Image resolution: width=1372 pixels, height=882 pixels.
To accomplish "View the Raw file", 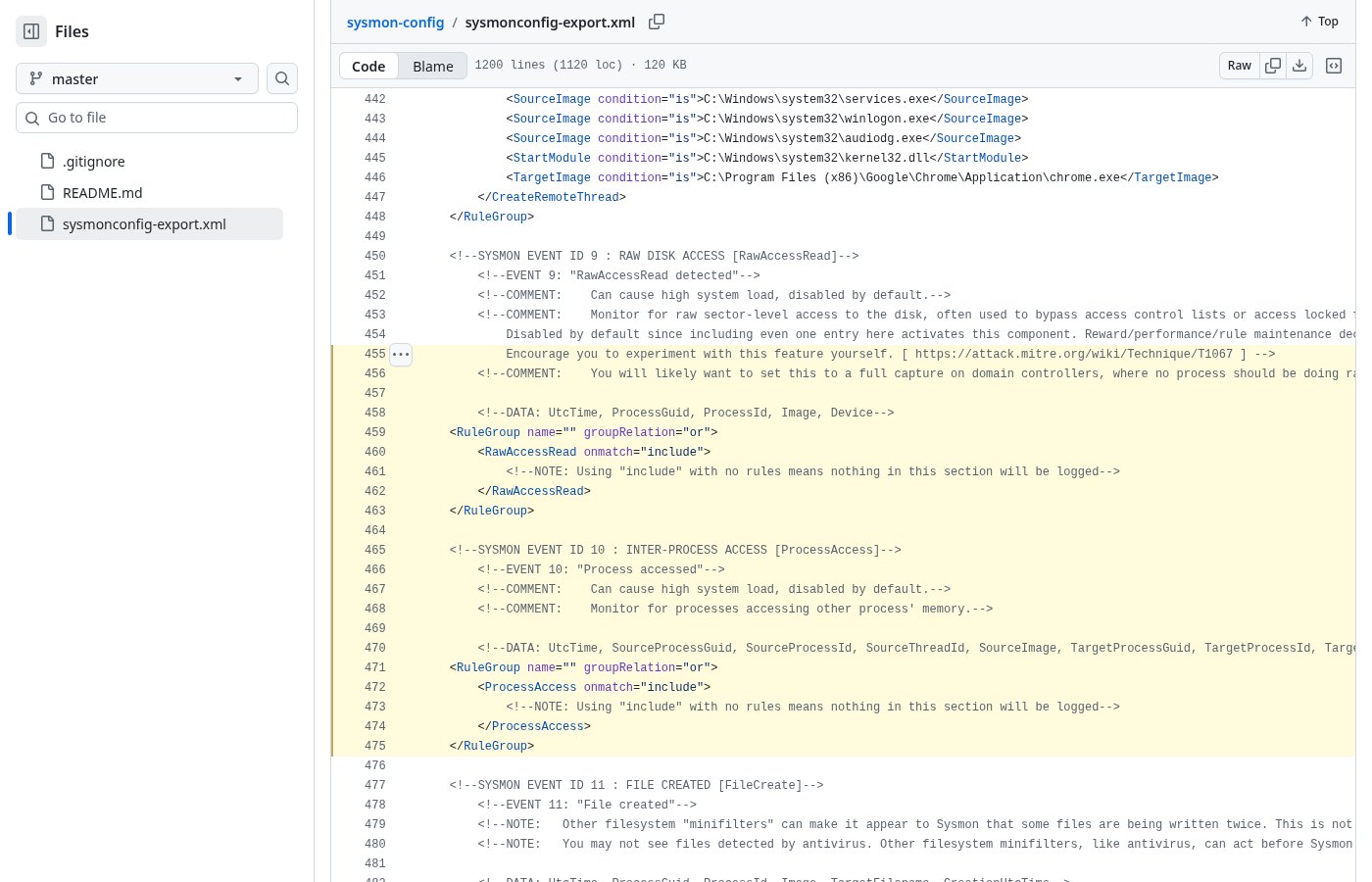I will pyautogui.click(x=1240, y=66).
